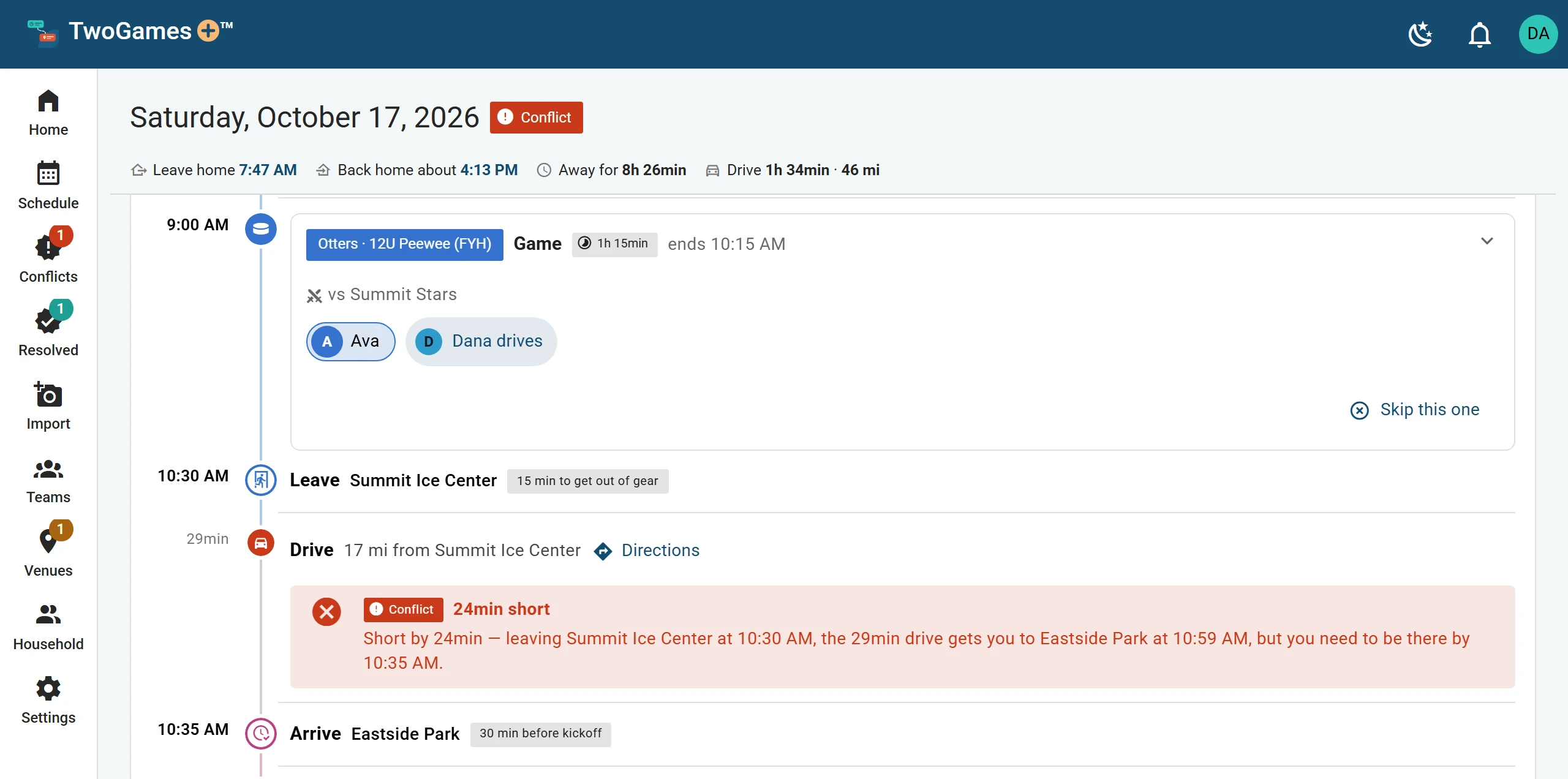Click the 1h 15min duration chip

click(x=614, y=244)
